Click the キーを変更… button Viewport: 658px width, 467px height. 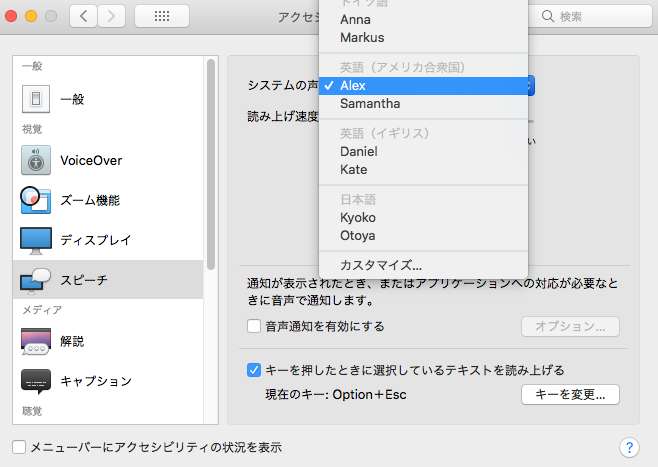[570, 394]
